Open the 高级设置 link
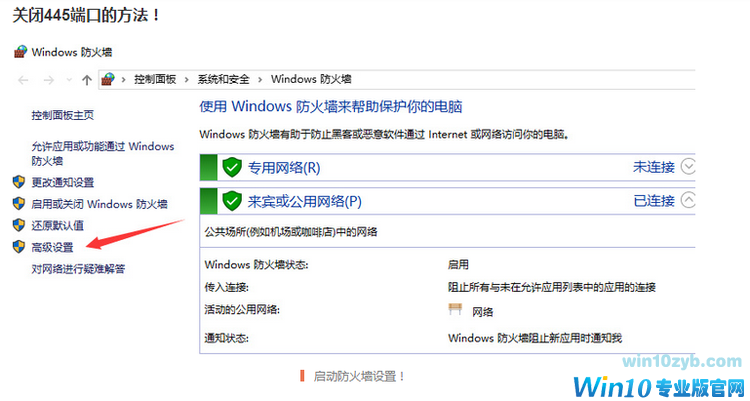The image size is (750, 401). pos(53,247)
